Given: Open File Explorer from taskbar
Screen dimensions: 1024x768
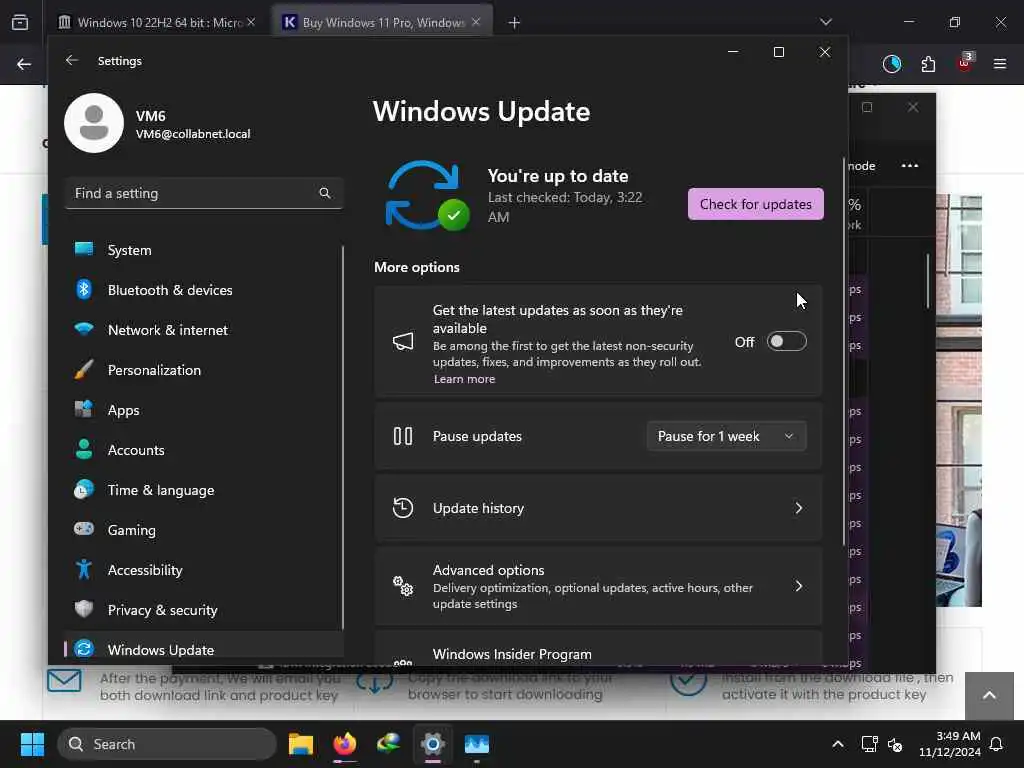Looking at the screenshot, I should tap(301, 744).
